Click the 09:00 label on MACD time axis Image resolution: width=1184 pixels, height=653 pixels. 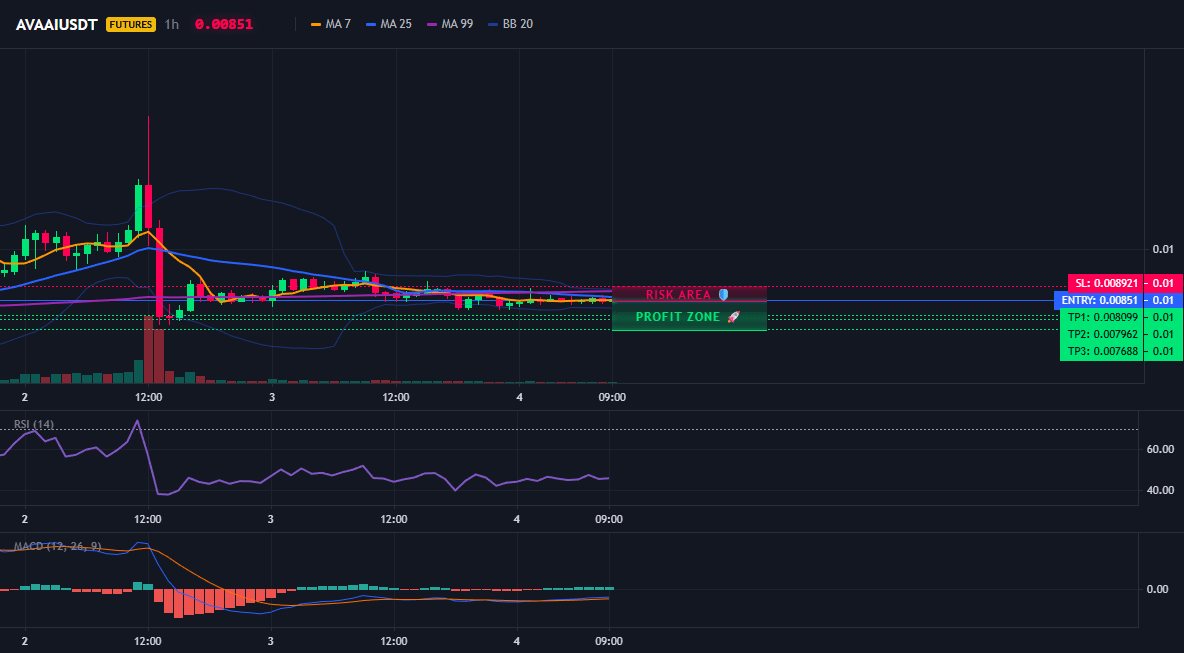point(609,642)
